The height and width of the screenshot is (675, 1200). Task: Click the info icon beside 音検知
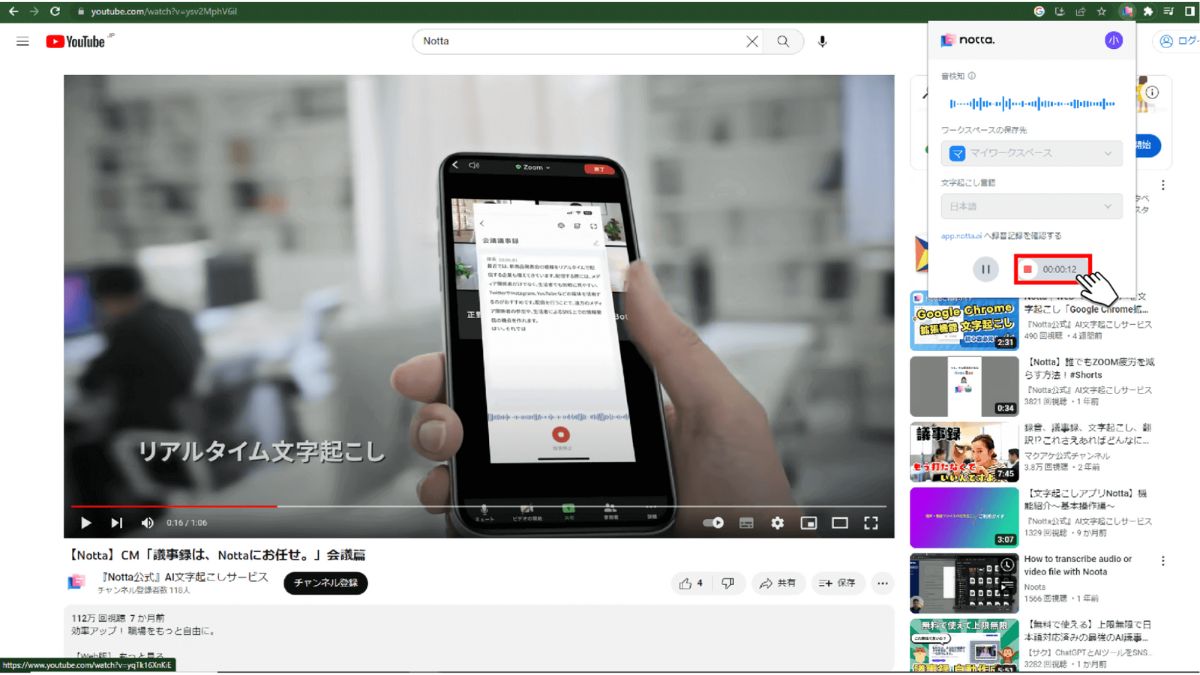972,75
